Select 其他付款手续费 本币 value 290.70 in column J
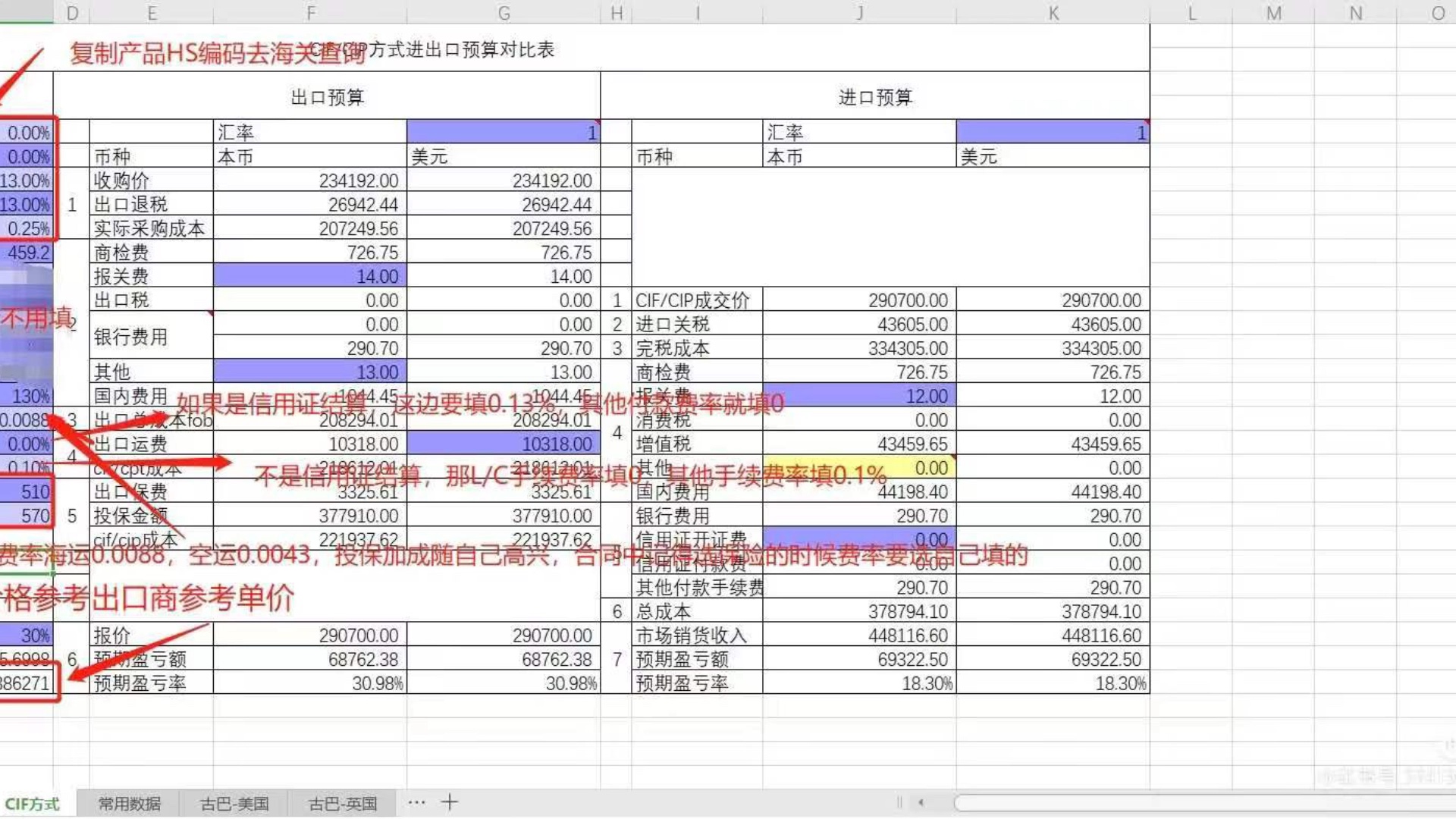 (x=859, y=587)
